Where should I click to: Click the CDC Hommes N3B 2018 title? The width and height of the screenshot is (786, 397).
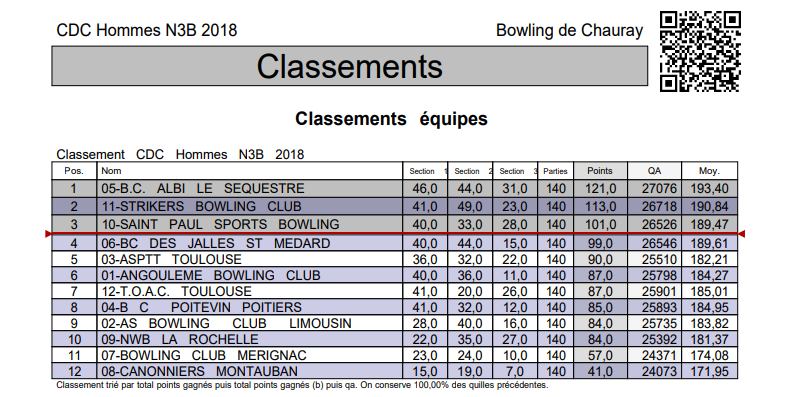point(146,31)
